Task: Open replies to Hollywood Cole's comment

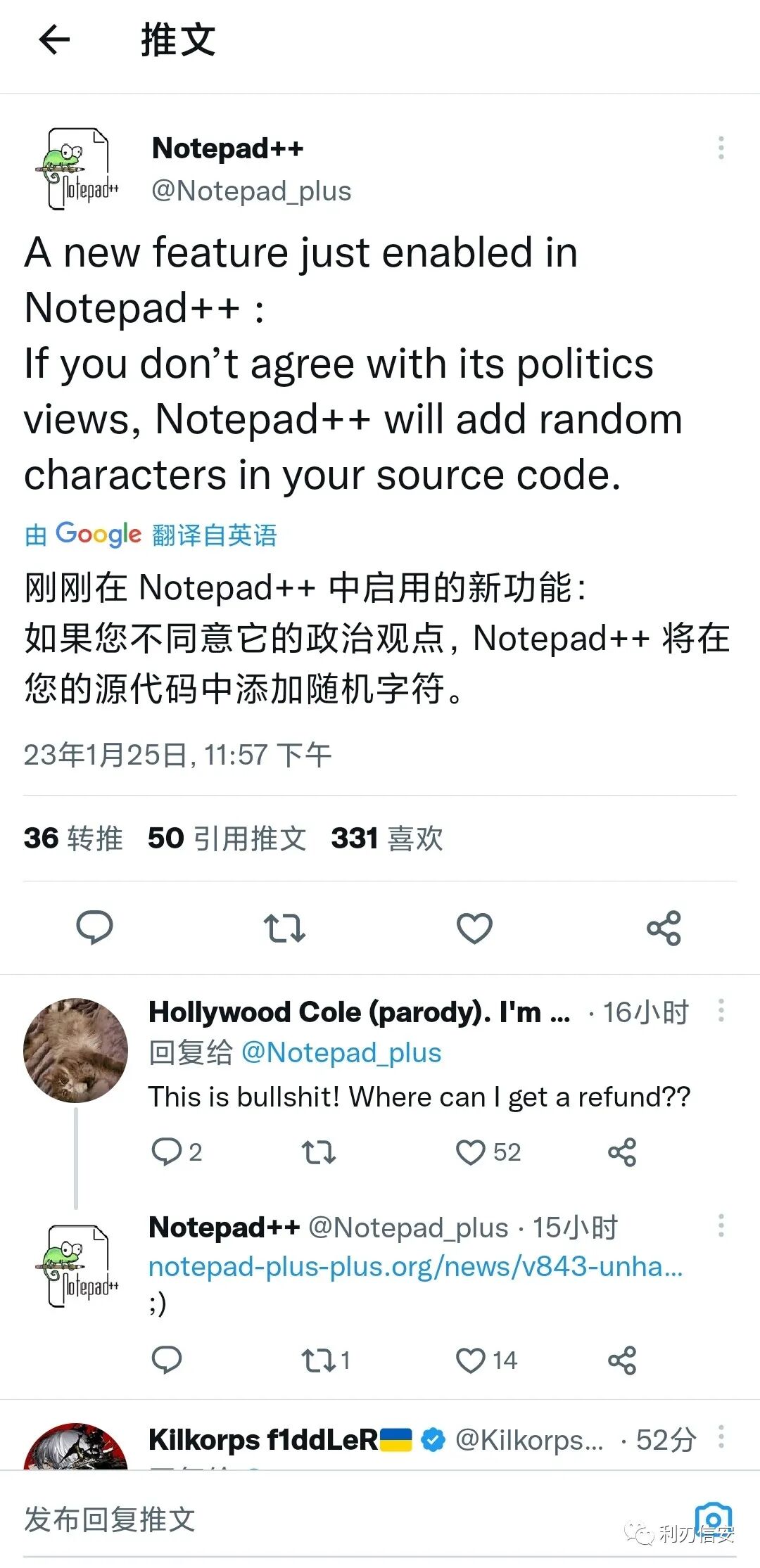Action: pos(177,1152)
